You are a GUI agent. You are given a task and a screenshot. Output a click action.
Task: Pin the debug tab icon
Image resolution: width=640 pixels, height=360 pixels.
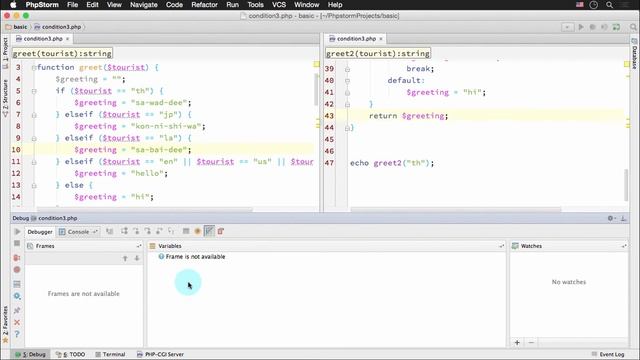tap(17, 311)
